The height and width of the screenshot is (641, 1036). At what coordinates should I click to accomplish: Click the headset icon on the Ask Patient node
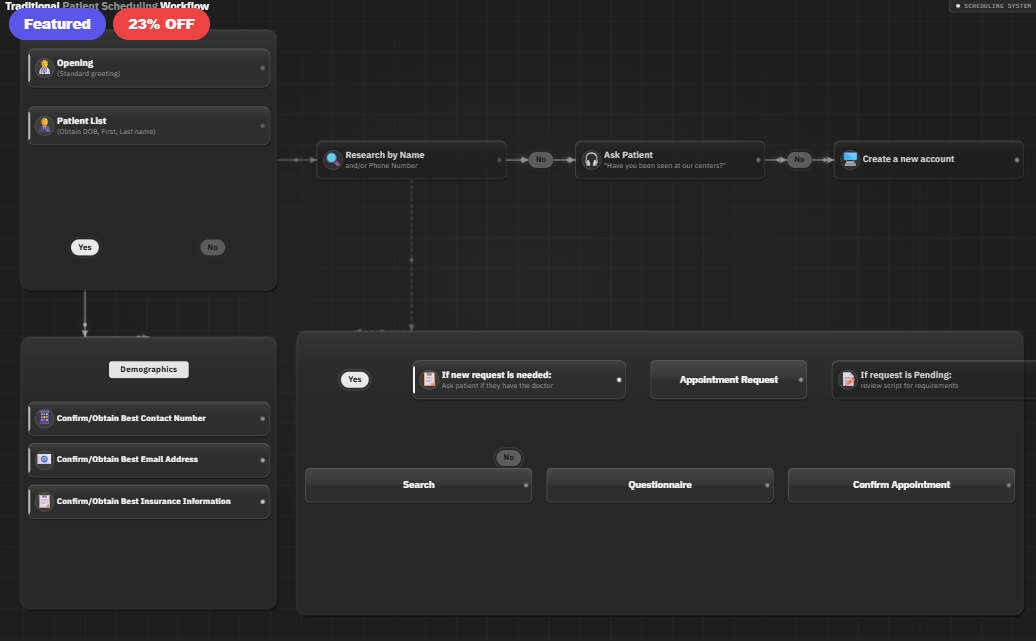(x=590, y=159)
